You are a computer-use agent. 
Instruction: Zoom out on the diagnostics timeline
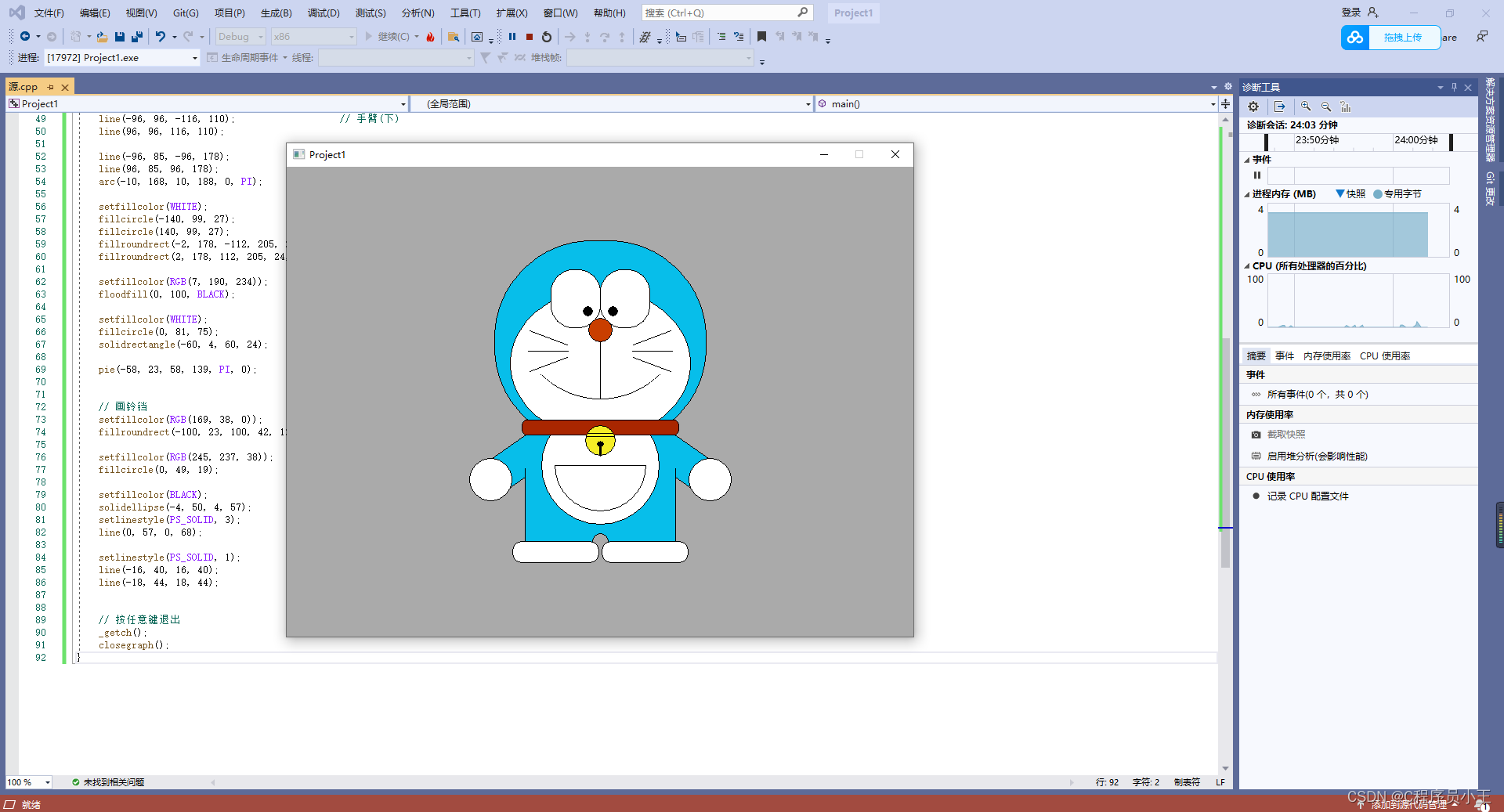click(1326, 106)
